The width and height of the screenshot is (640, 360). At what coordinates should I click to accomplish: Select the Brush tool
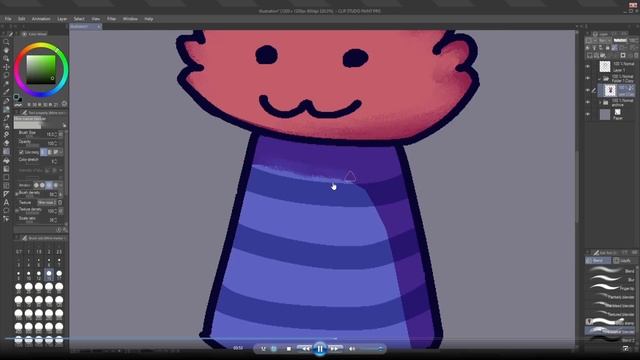pos(6,118)
